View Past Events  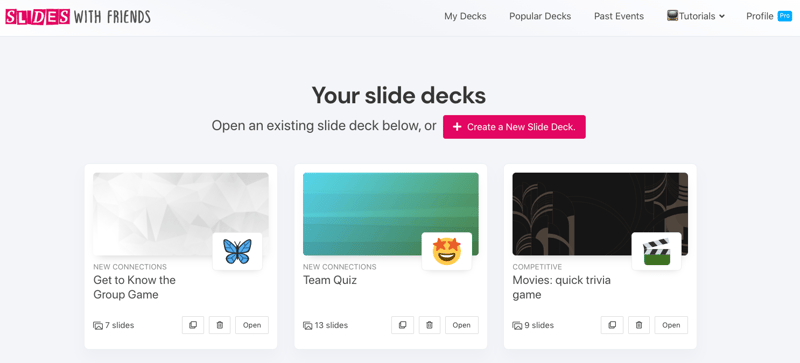pos(619,16)
